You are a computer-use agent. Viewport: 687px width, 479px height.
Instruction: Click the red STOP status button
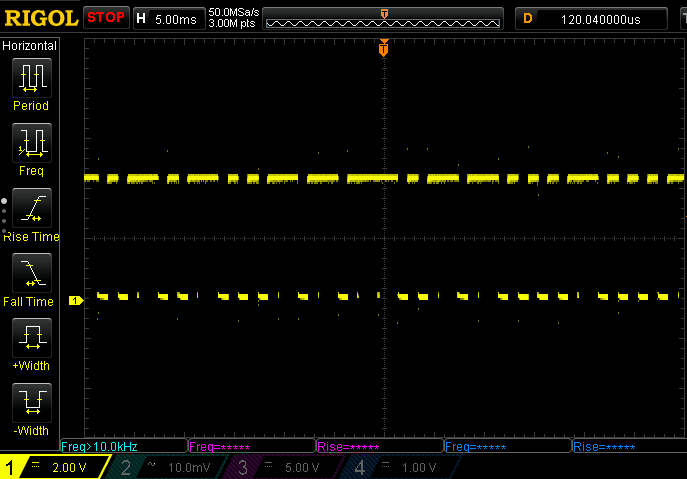tap(105, 17)
